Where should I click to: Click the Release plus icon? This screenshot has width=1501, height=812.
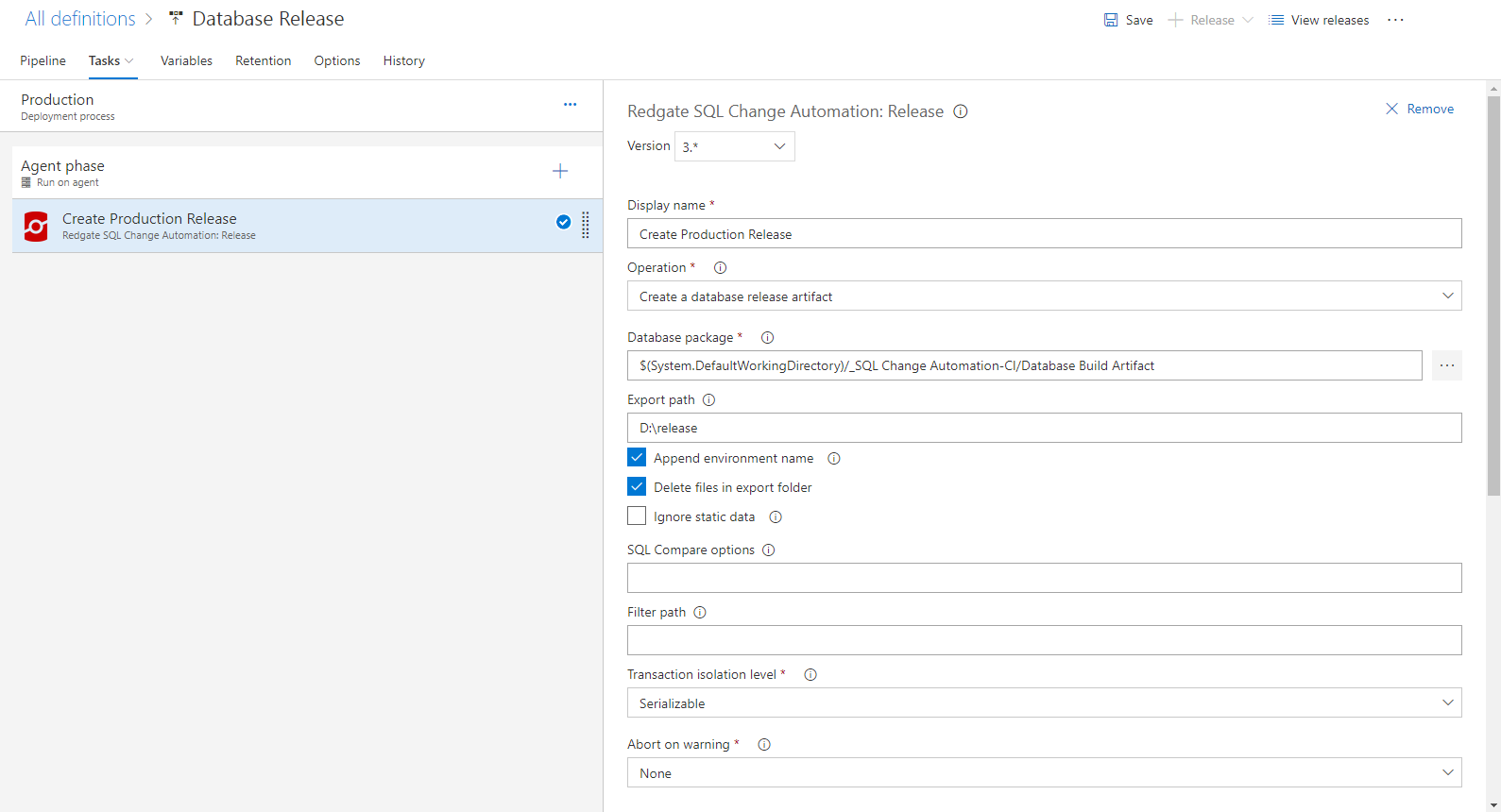click(x=1175, y=20)
